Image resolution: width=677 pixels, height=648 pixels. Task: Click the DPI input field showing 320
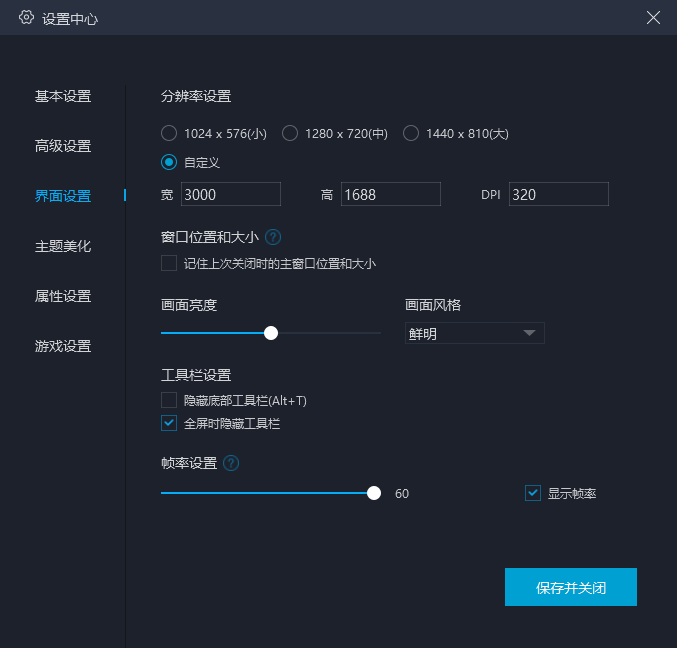559,194
